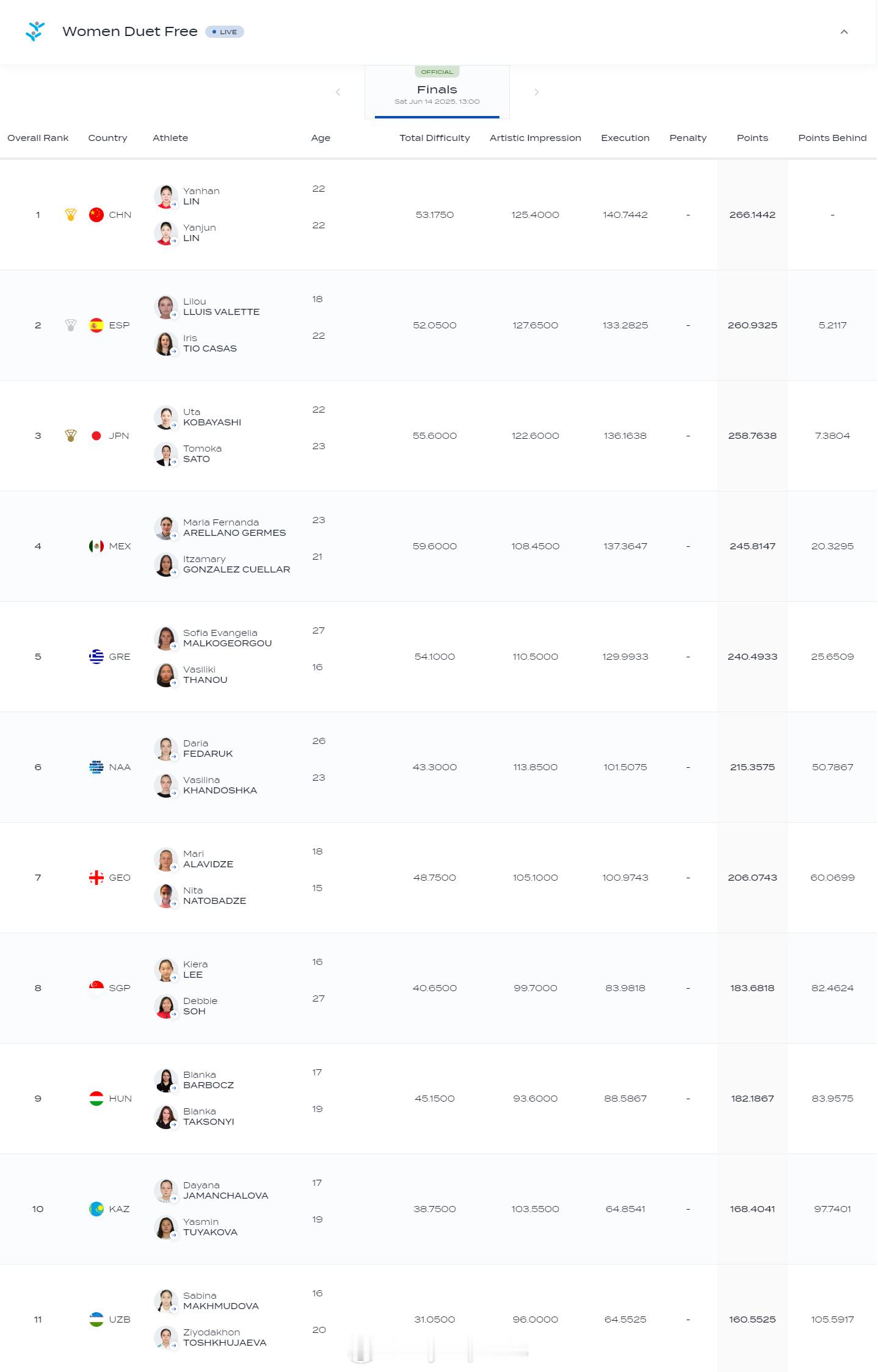Image resolution: width=878 pixels, height=1372 pixels.
Task: Open Uta KOBAYASHI athlete link
Action: [x=212, y=417]
